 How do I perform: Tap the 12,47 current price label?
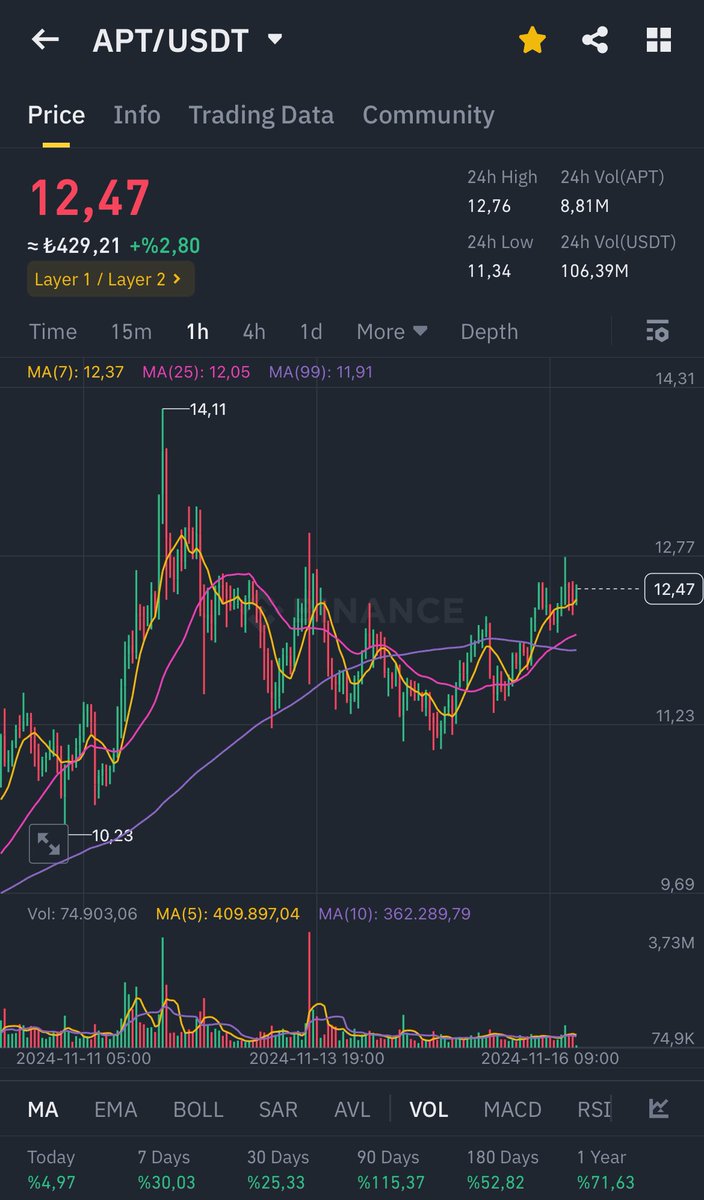[x=674, y=589]
